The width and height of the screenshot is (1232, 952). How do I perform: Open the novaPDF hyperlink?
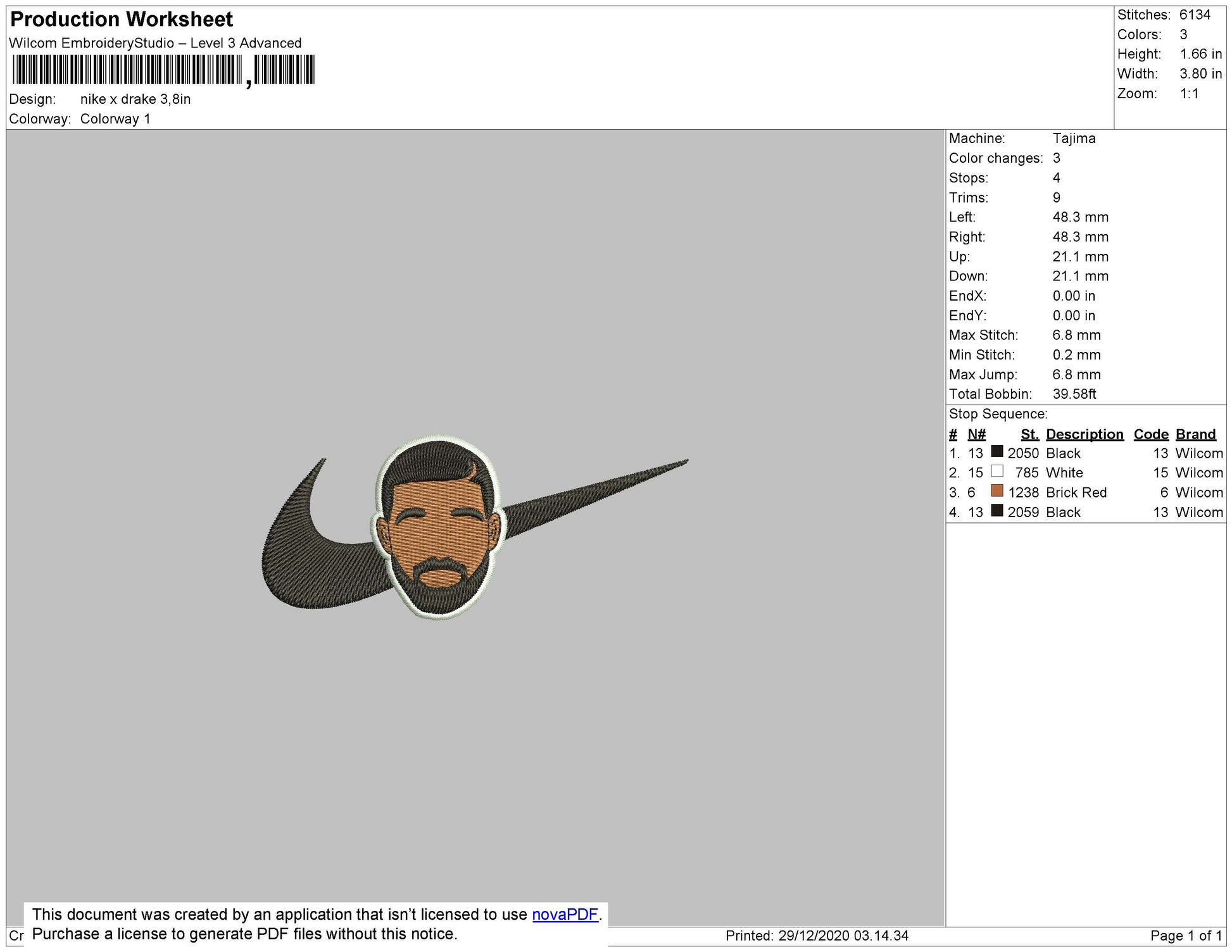pyautogui.click(x=565, y=914)
